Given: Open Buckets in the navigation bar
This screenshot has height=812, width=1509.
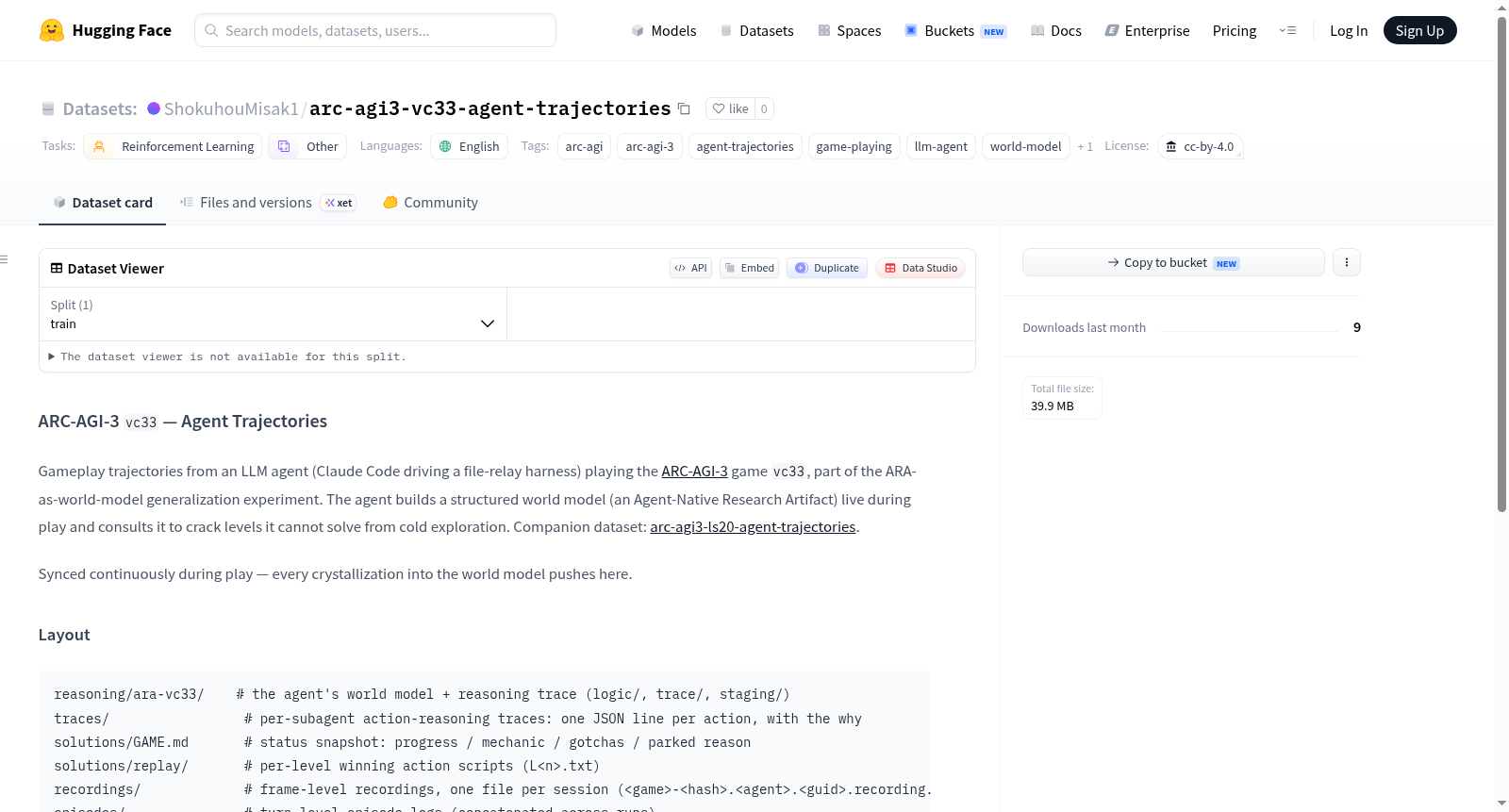Looking at the screenshot, I should pyautogui.click(x=955, y=31).
